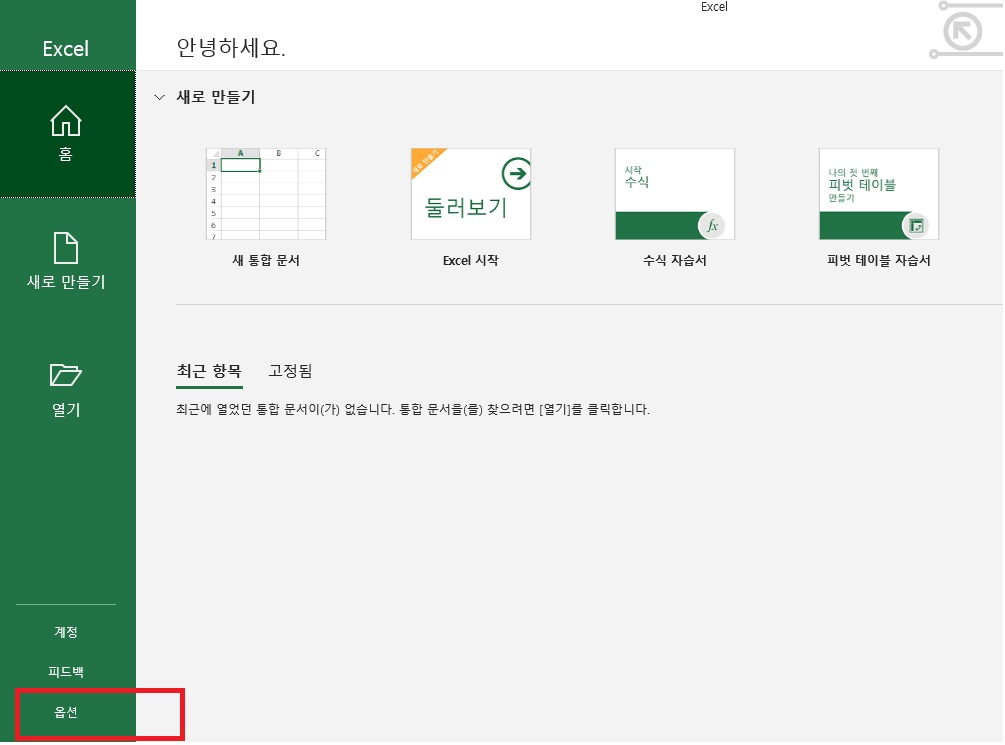Open 계정 in the sidebar
The width and height of the screenshot is (1005, 745).
pos(66,632)
